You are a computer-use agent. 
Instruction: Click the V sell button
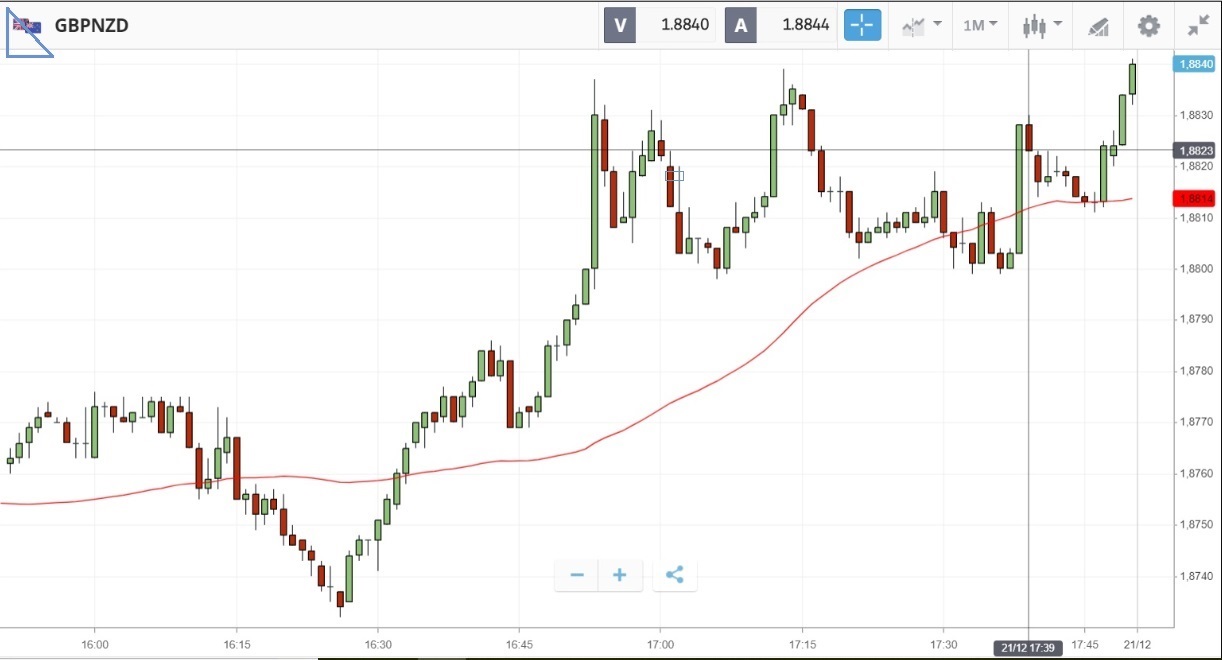(x=620, y=25)
